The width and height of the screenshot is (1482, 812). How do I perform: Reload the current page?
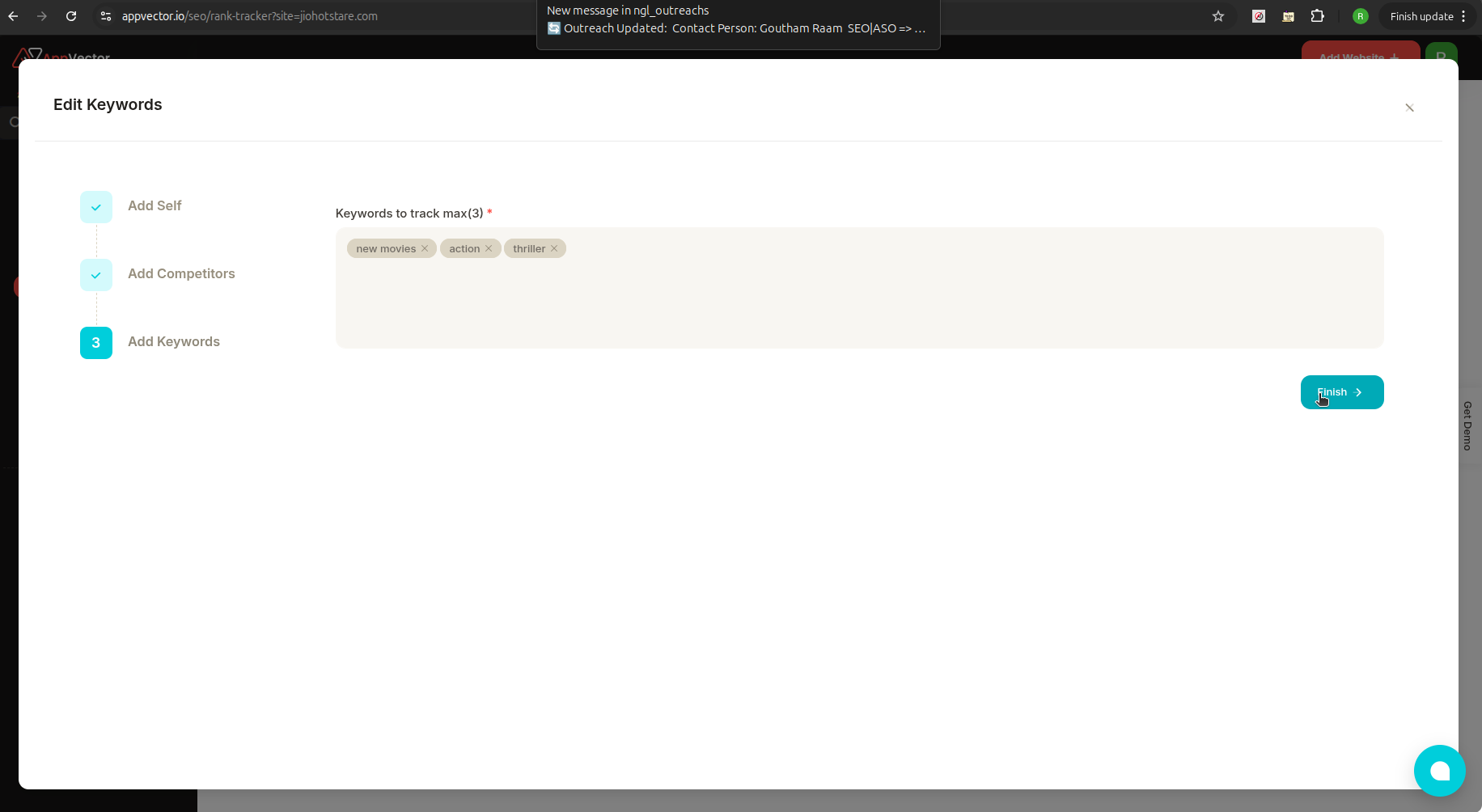71,16
